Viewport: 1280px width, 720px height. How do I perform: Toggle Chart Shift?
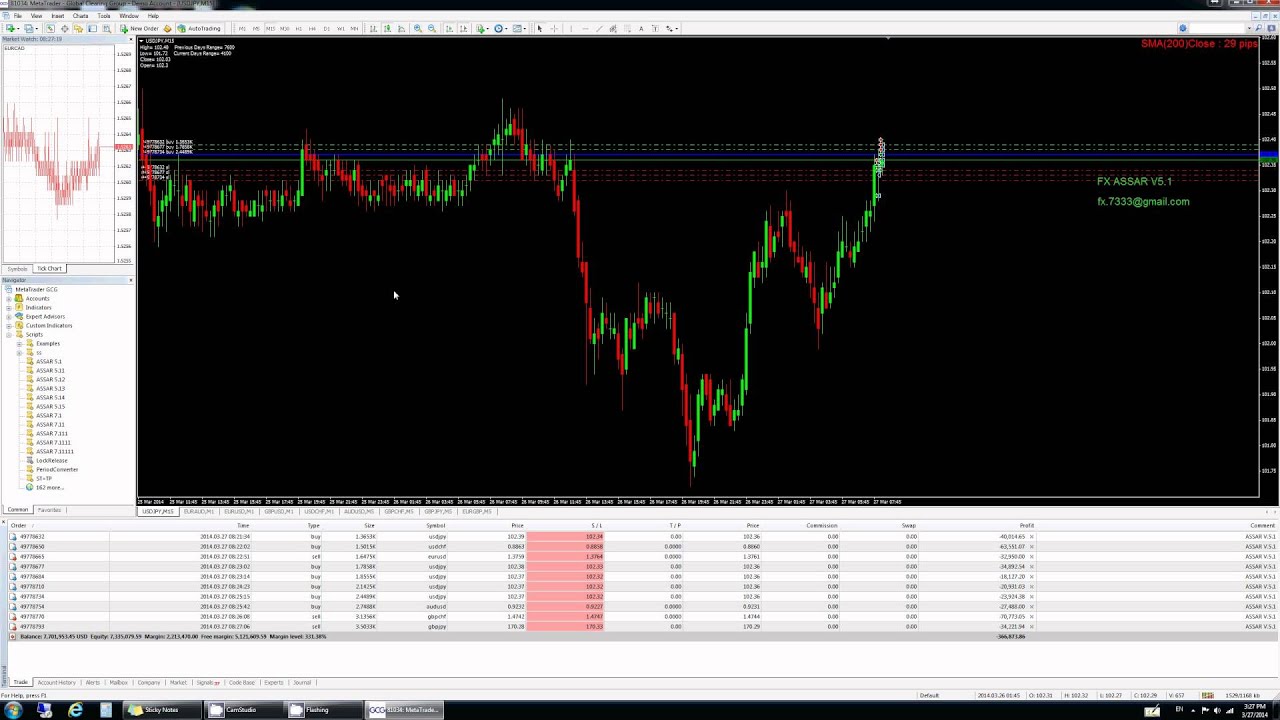pyautogui.click(x=463, y=28)
